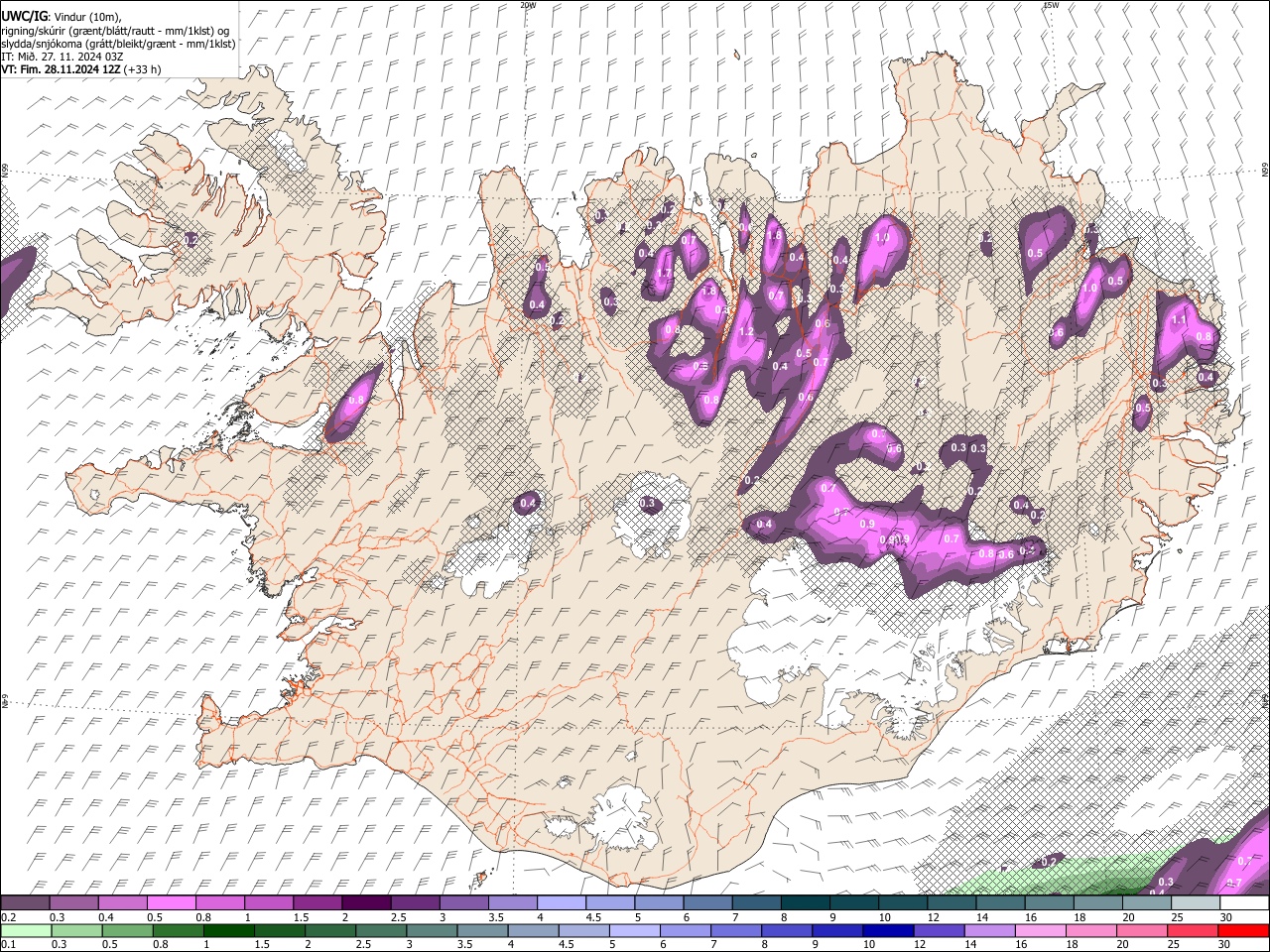Image resolution: width=1270 pixels, height=952 pixels.
Task: Click the dark purple 2 swatch in upper legend
Action: pos(365,903)
